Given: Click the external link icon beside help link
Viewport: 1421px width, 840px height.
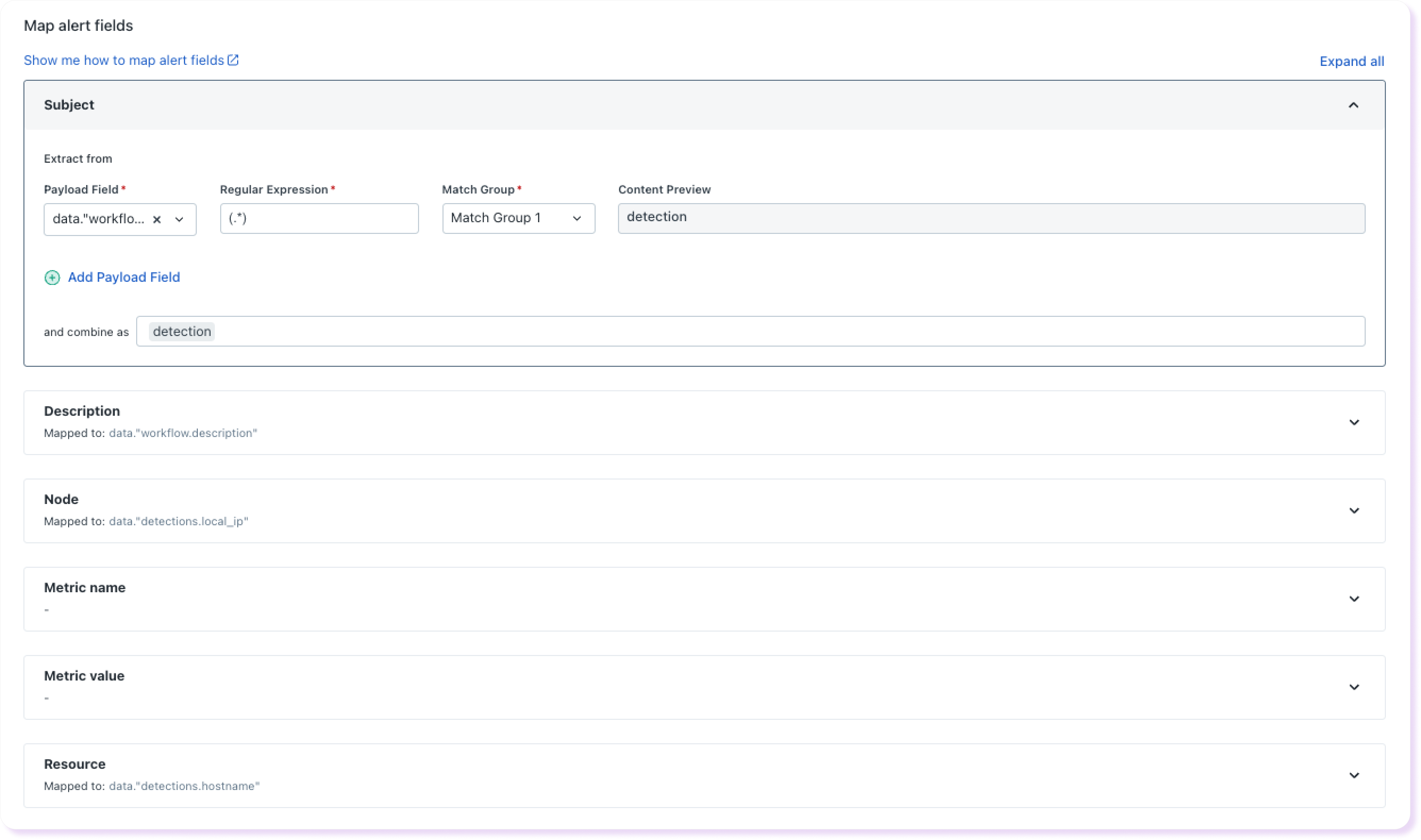Looking at the screenshot, I should [x=233, y=60].
